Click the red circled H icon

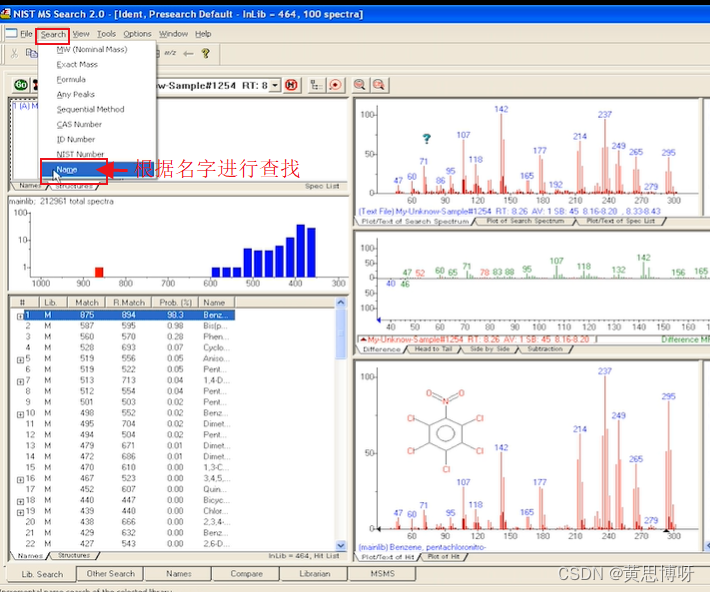tap(291, 85)
